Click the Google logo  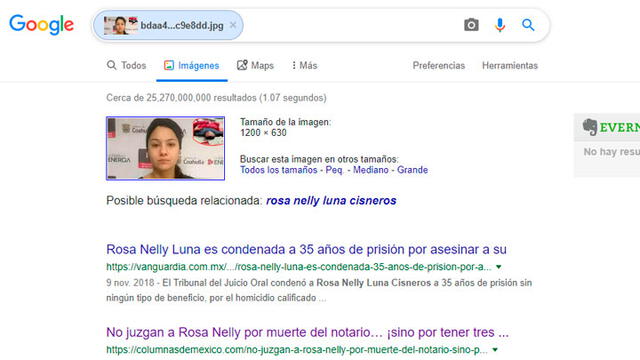[x=42, y=24]
